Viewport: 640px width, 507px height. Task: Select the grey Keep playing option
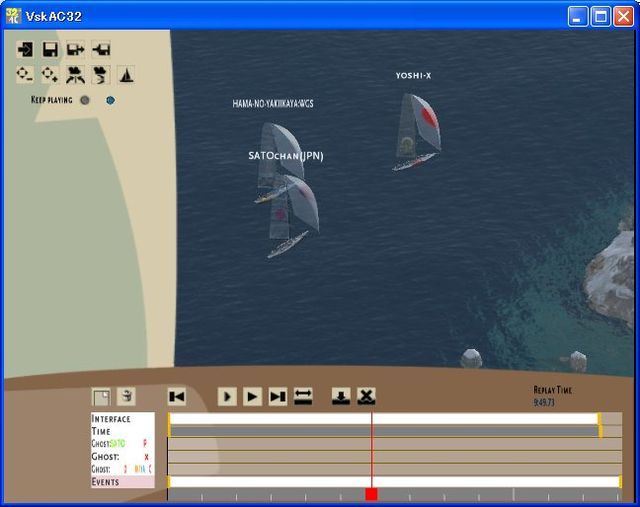[x=85, y=100]
